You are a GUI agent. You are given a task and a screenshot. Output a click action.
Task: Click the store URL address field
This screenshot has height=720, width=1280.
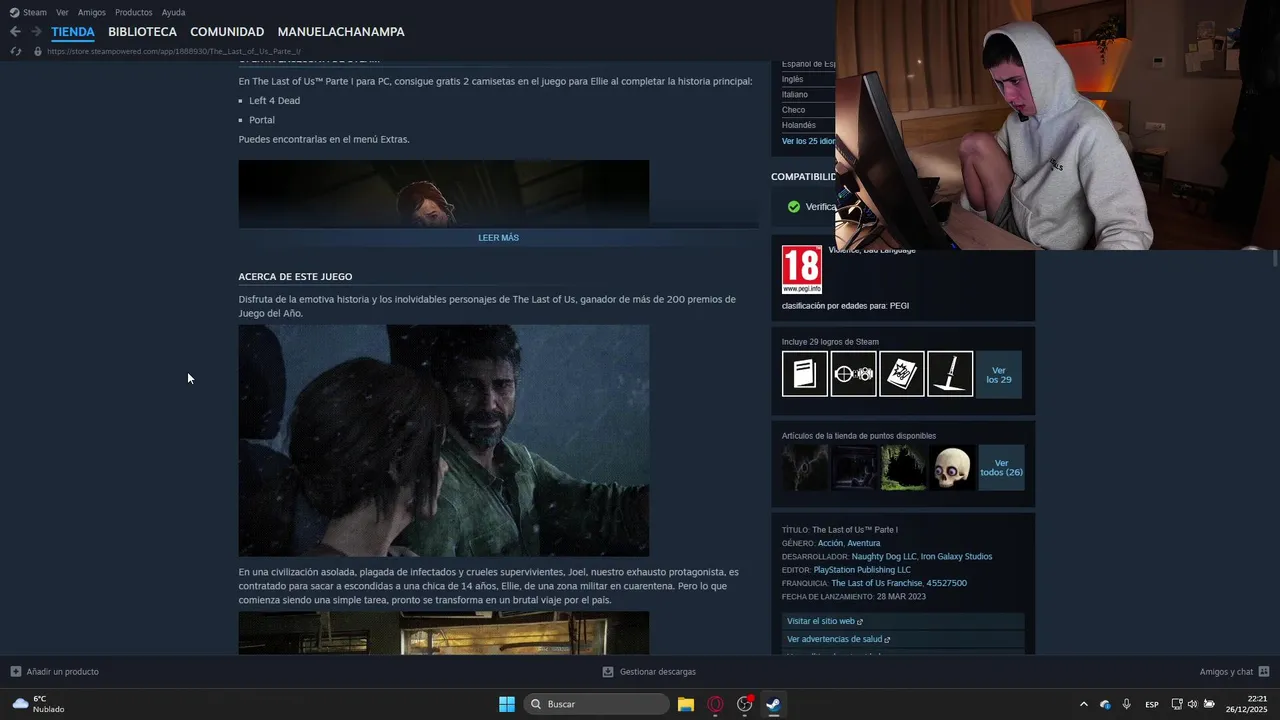tap(174, 51)
